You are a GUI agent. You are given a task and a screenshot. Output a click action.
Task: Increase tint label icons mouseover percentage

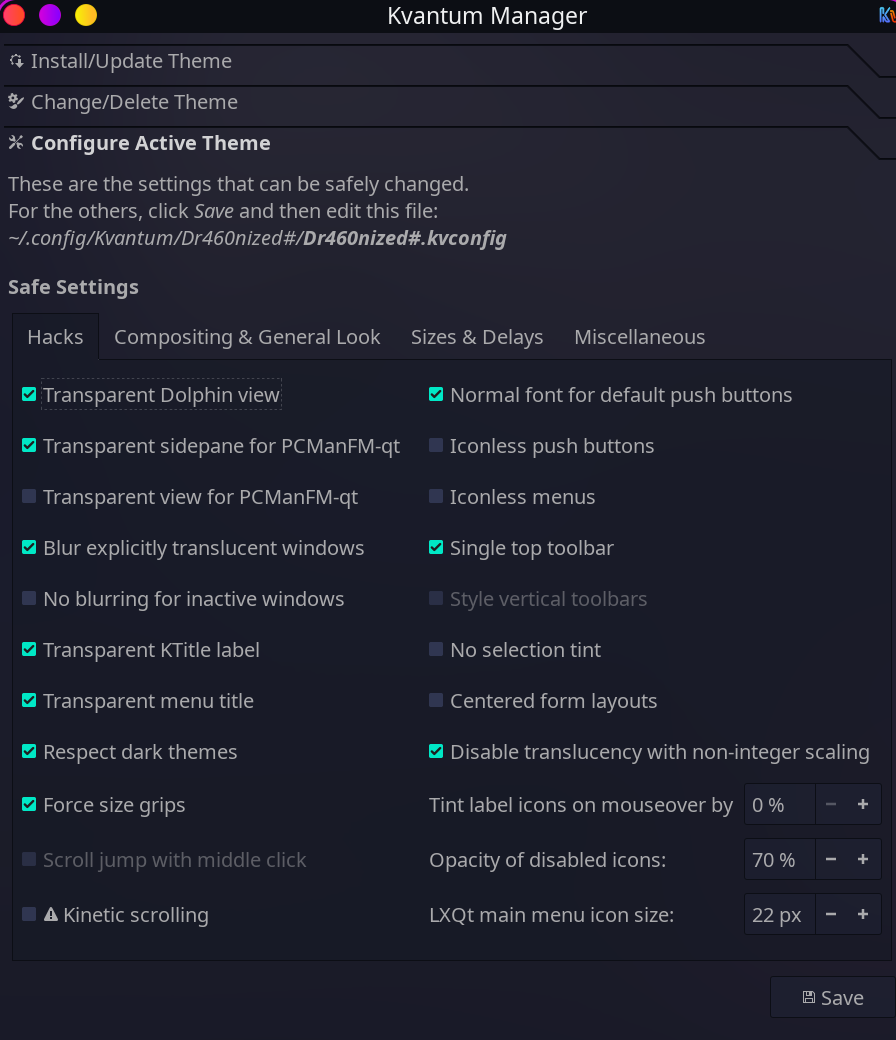[863, 804]
